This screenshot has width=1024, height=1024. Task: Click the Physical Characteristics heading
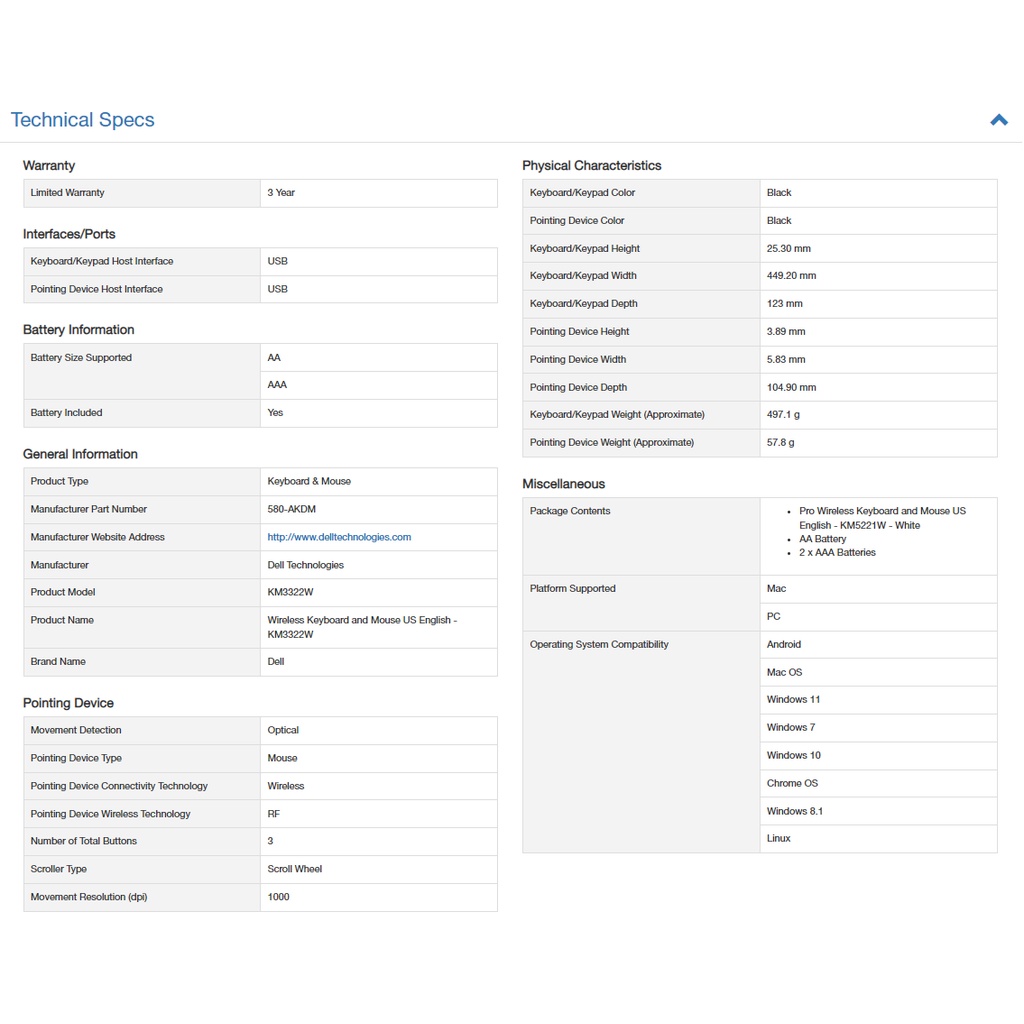pos(591,166)
